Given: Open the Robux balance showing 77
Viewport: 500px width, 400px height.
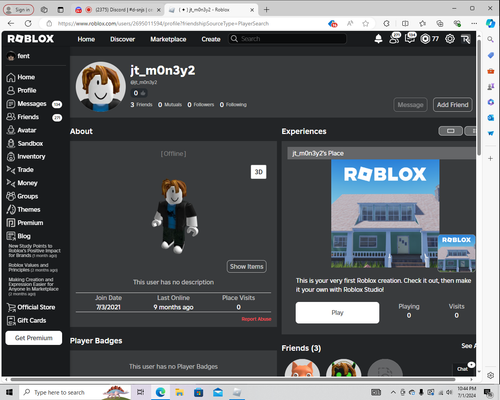Looking at the screenshot, I should coord(429,39).
